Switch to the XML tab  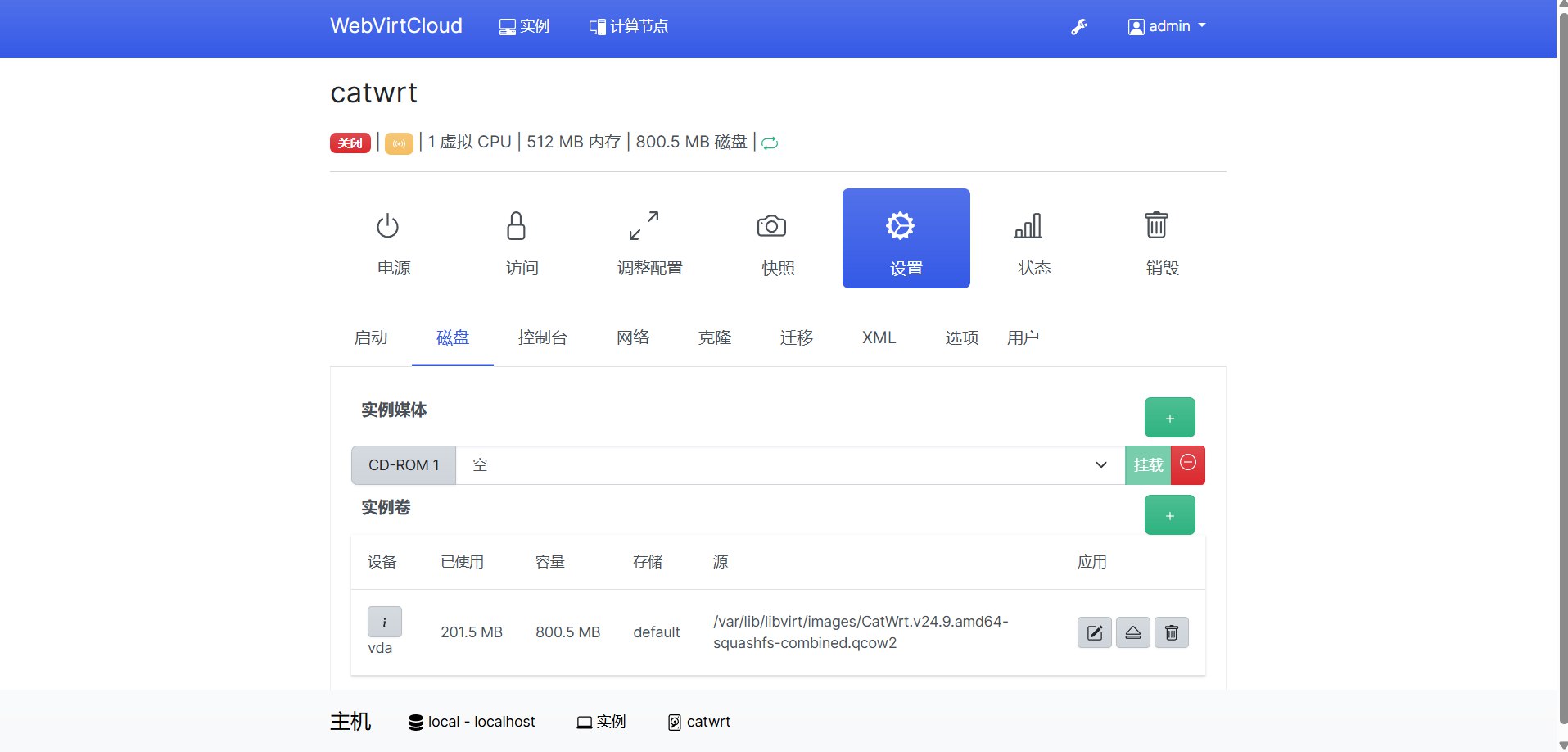[x=879, y=337]
